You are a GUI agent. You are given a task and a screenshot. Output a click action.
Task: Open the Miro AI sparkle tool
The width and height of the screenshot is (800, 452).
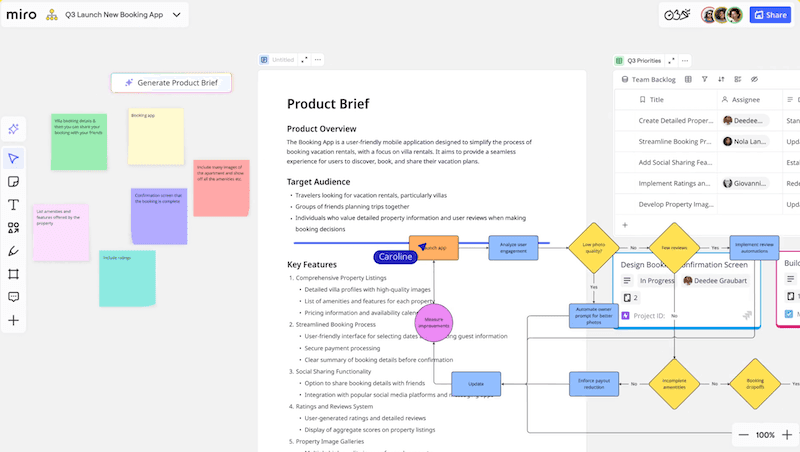click(x=14, y=129)
